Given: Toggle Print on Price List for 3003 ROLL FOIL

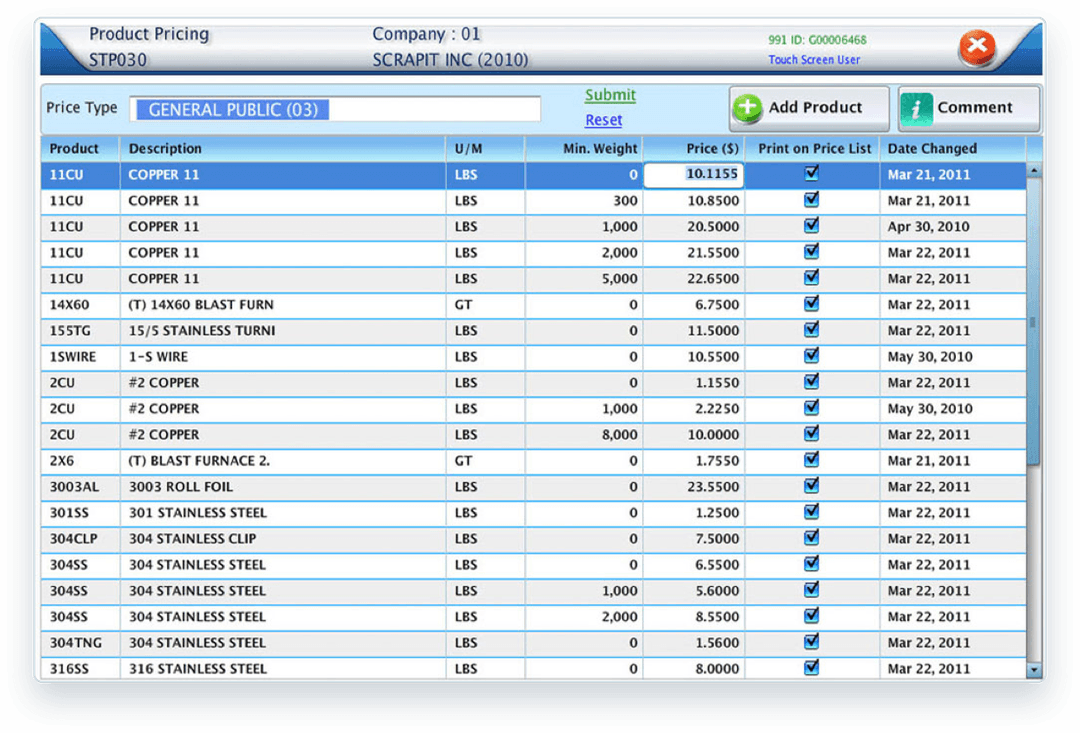Looking at the screenshot, I should [812, 487].
